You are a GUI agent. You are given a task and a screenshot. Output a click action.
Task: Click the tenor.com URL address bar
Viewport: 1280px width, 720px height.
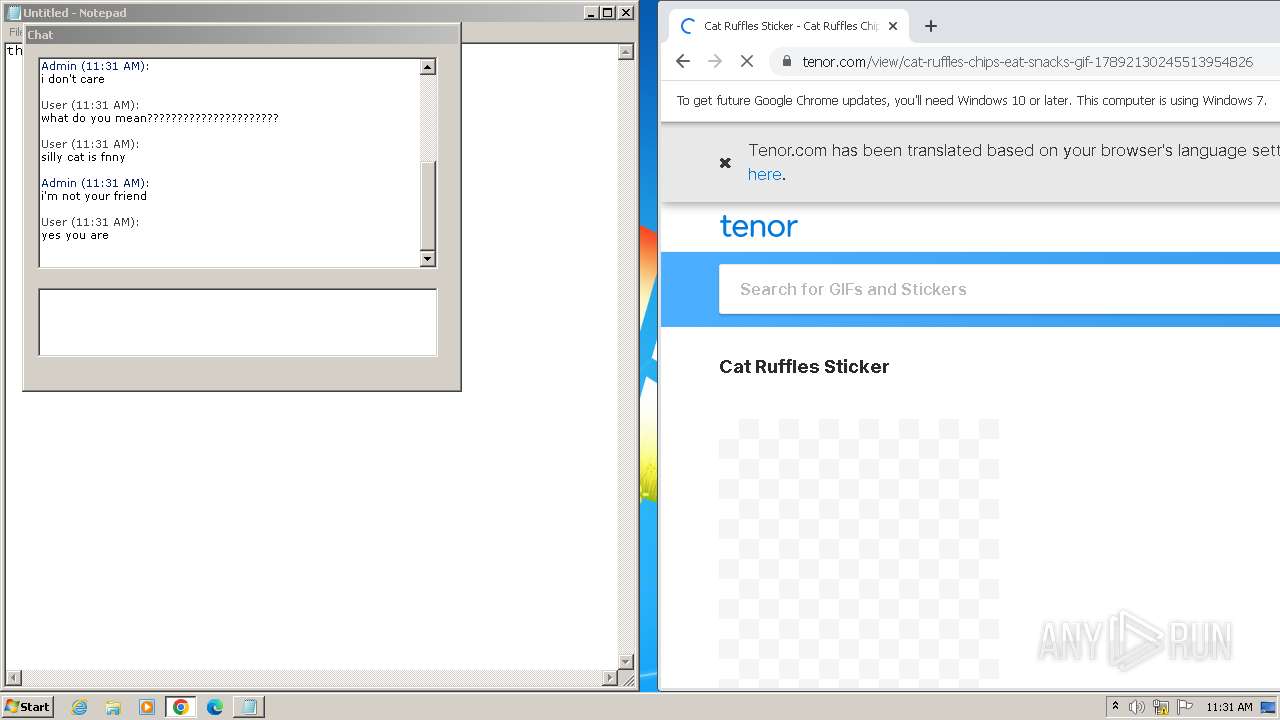click(x=1027, y=61)
